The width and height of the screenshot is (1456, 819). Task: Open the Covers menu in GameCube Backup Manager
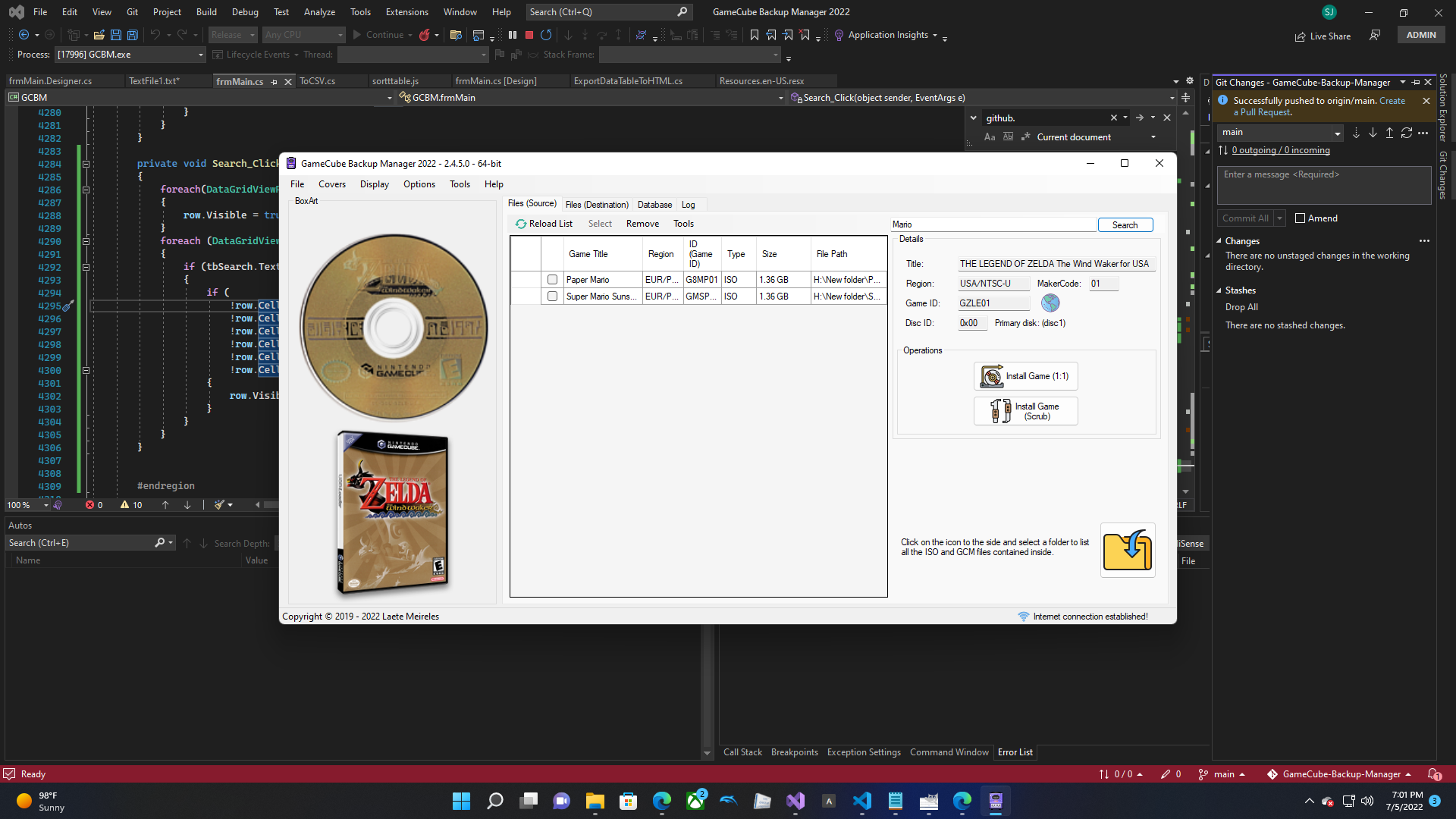click(332, 184)
